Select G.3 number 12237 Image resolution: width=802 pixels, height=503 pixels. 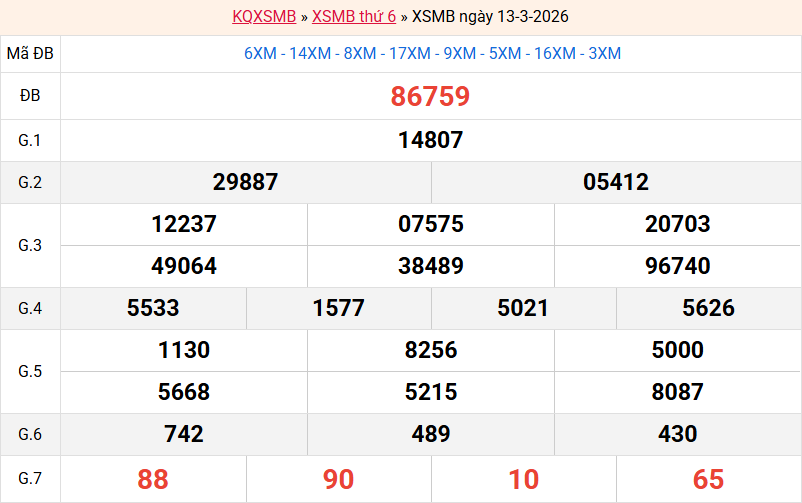coord(184,224)
